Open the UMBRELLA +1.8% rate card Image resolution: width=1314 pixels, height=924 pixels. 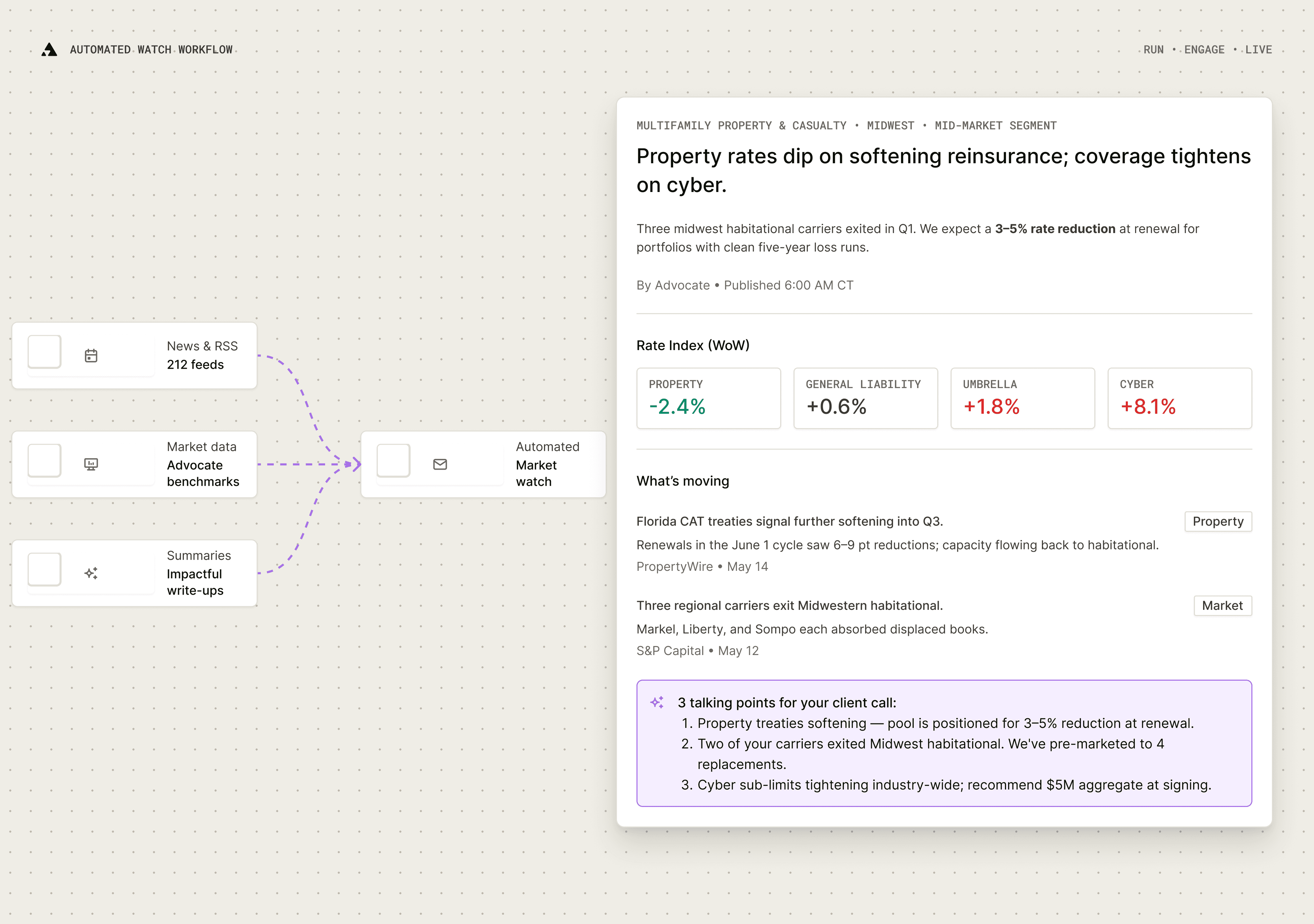point(1023,398)
